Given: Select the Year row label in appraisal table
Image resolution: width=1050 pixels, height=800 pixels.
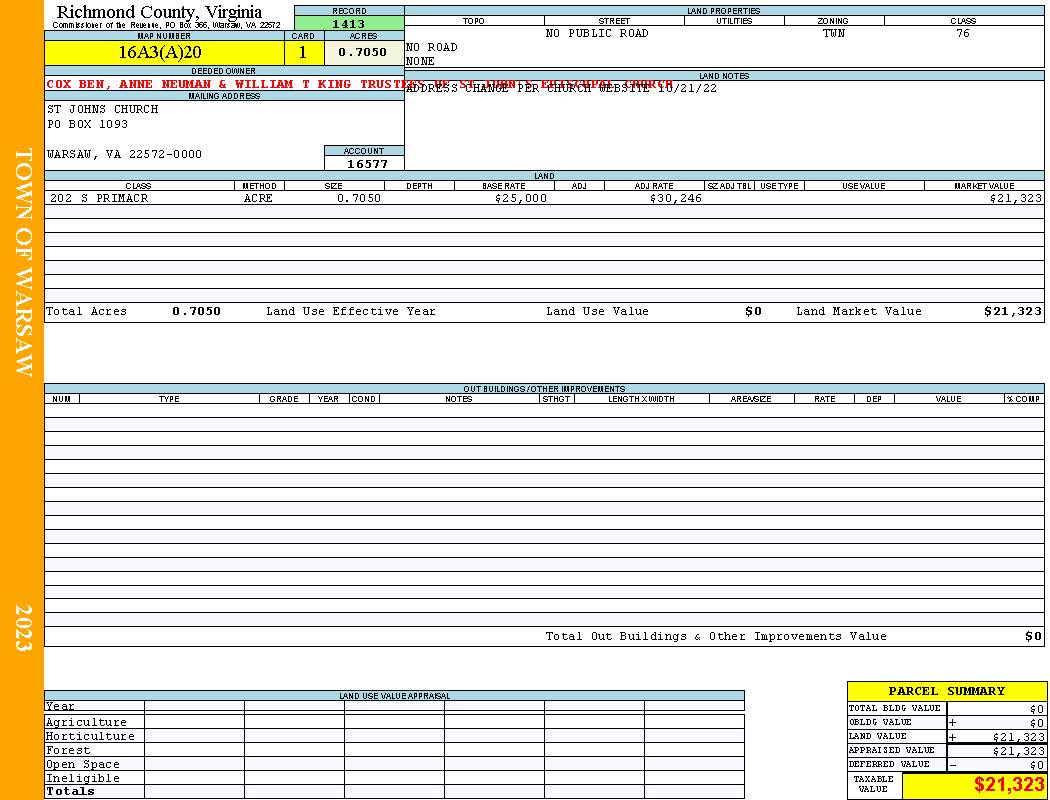Looking at the screenshot, I should pos(60,706).
